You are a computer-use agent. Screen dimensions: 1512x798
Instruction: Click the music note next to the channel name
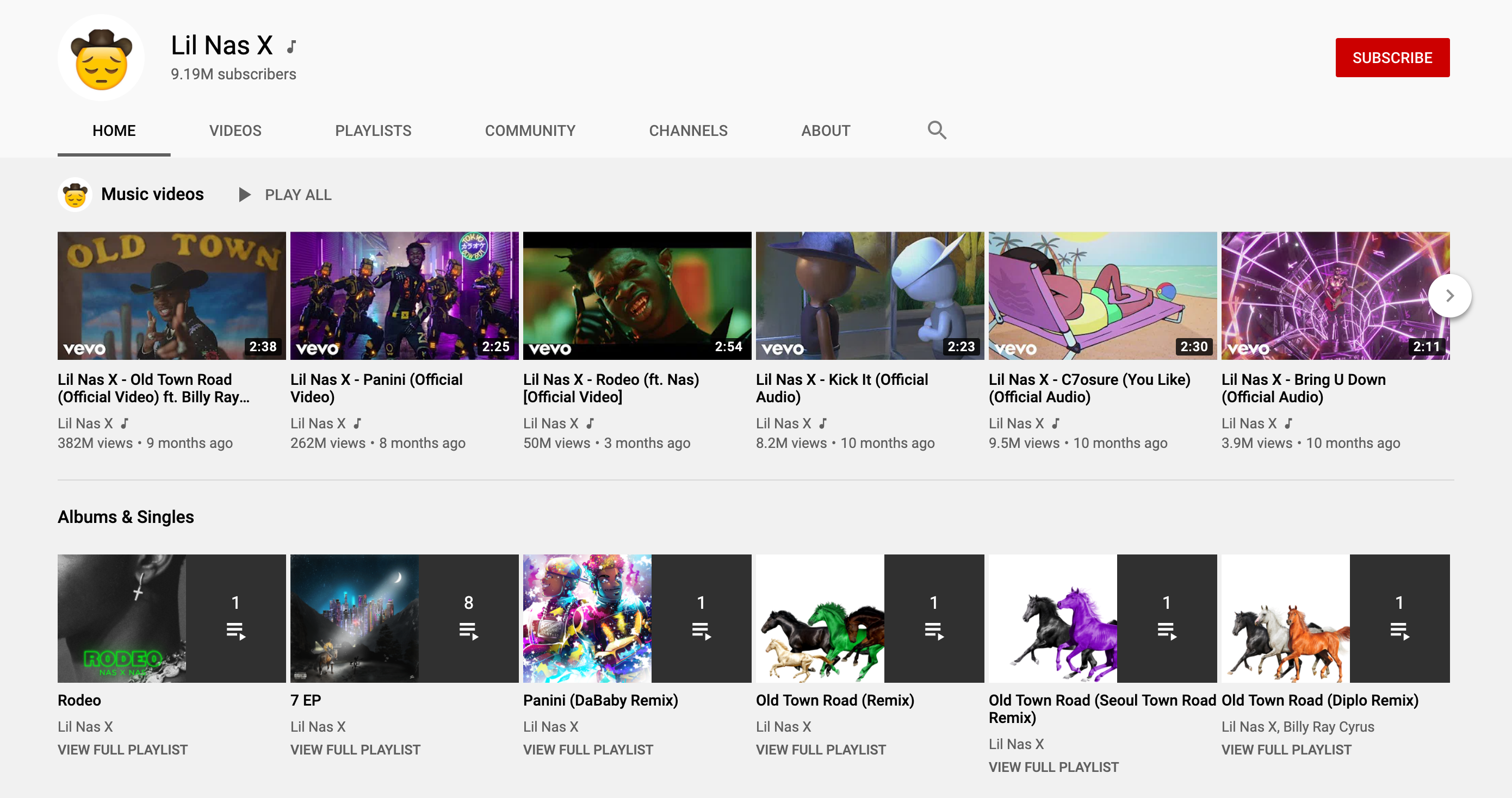click(x=292, y=46)
